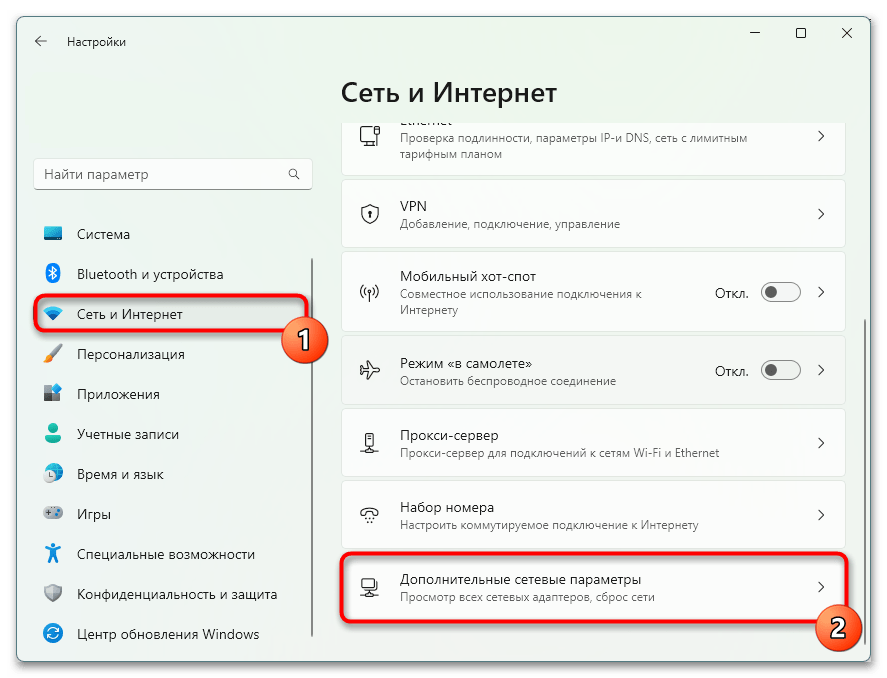Click the Откл. label for Мобильный хот-спот

click(731, 293)
